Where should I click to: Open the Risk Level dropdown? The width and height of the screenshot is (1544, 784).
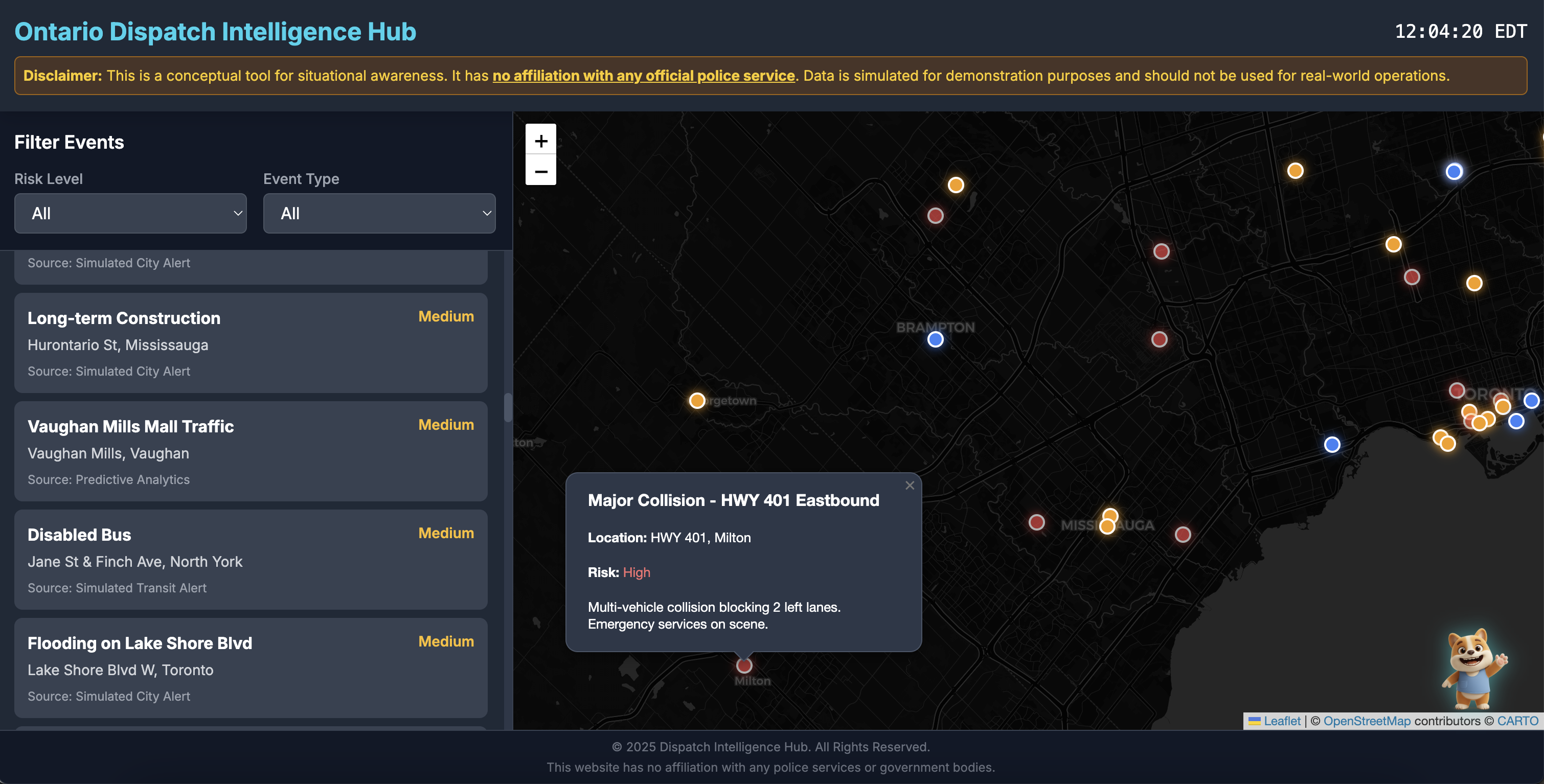tap(130, 214)
